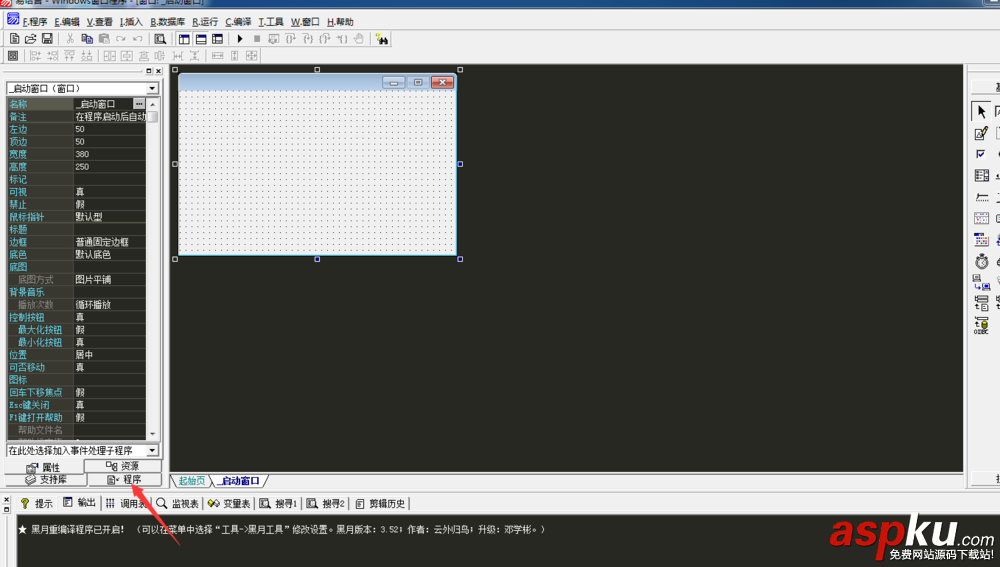The image size is (1000, 567).
Task: Select the calendar date component icon
Action: (x=981, y=218)
